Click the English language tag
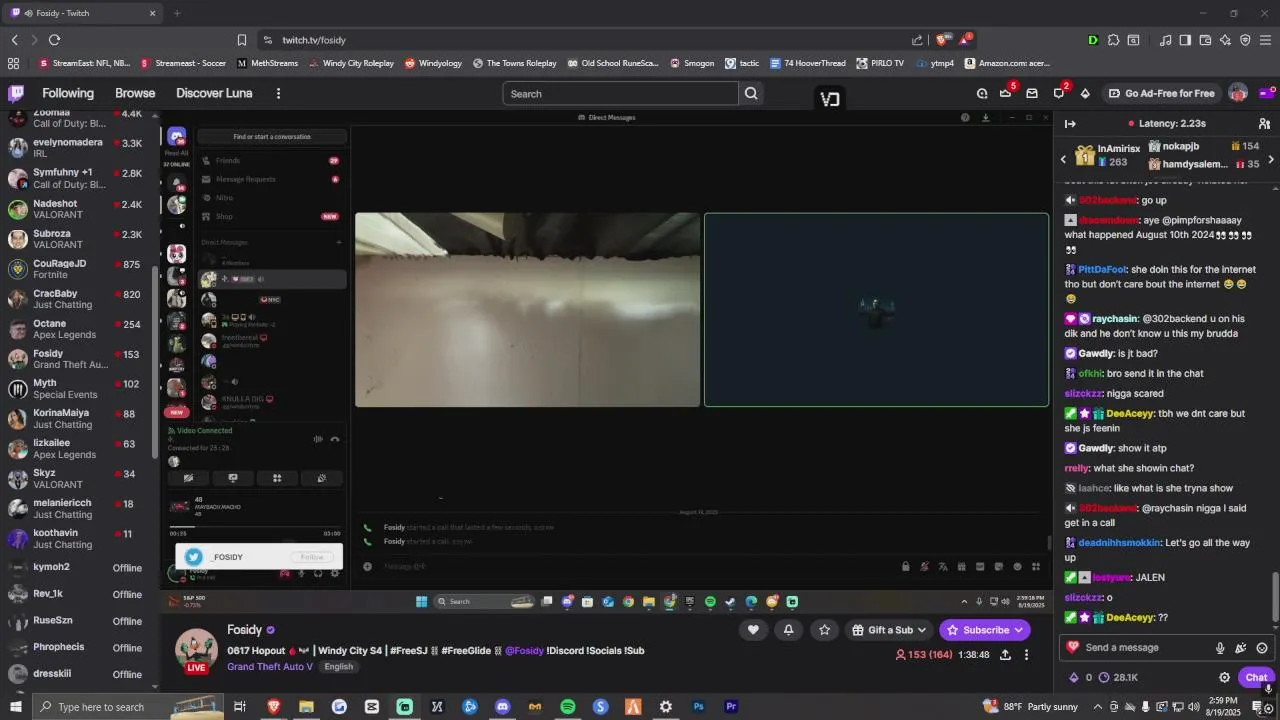 338,667
